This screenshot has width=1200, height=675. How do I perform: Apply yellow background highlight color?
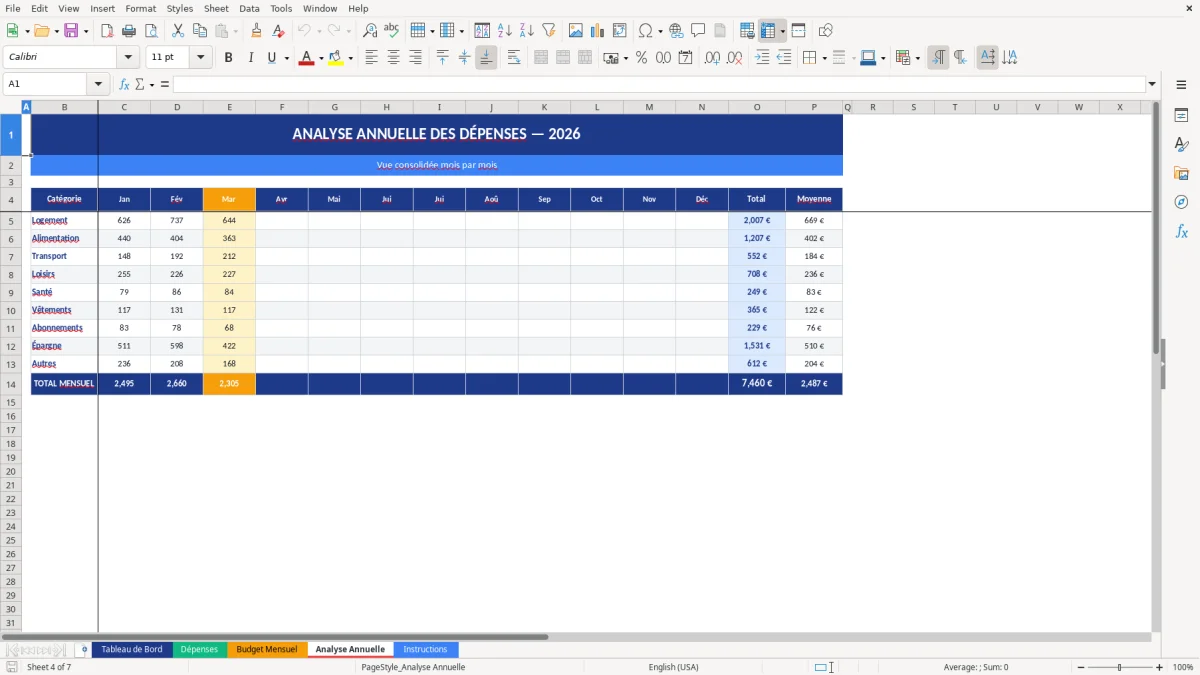(x=336, y=58)
